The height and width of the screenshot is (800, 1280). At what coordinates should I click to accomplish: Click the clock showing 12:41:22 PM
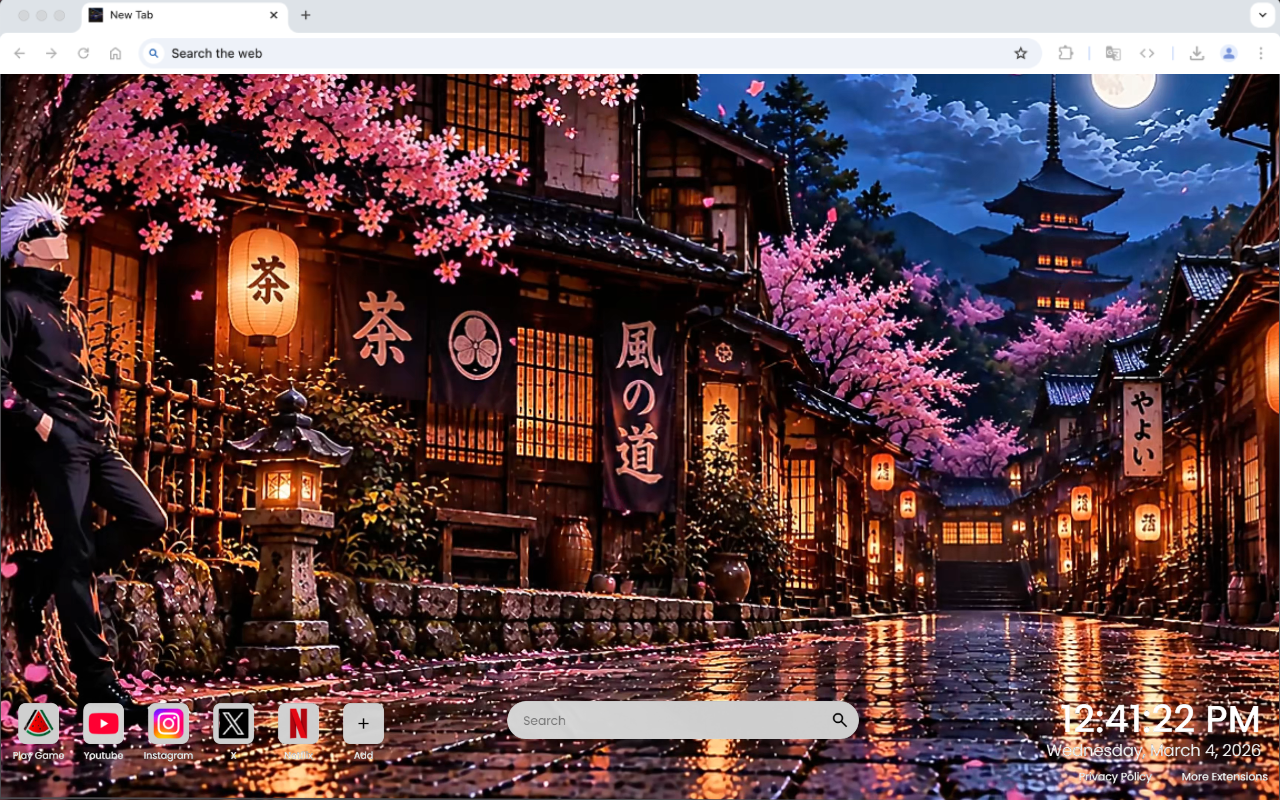(x=1161, y=719)
